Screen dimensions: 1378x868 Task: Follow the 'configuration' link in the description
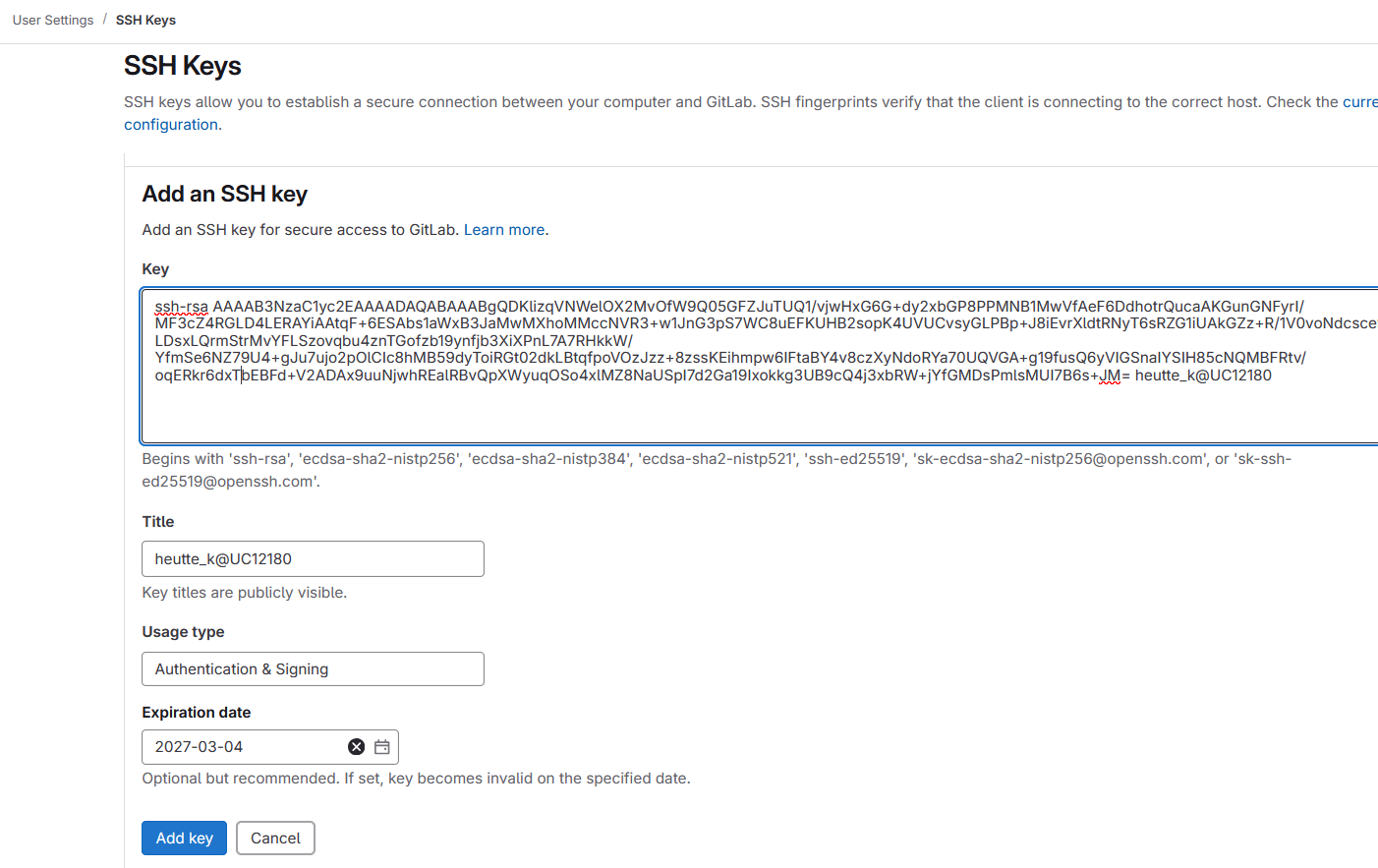pos(171,124)
